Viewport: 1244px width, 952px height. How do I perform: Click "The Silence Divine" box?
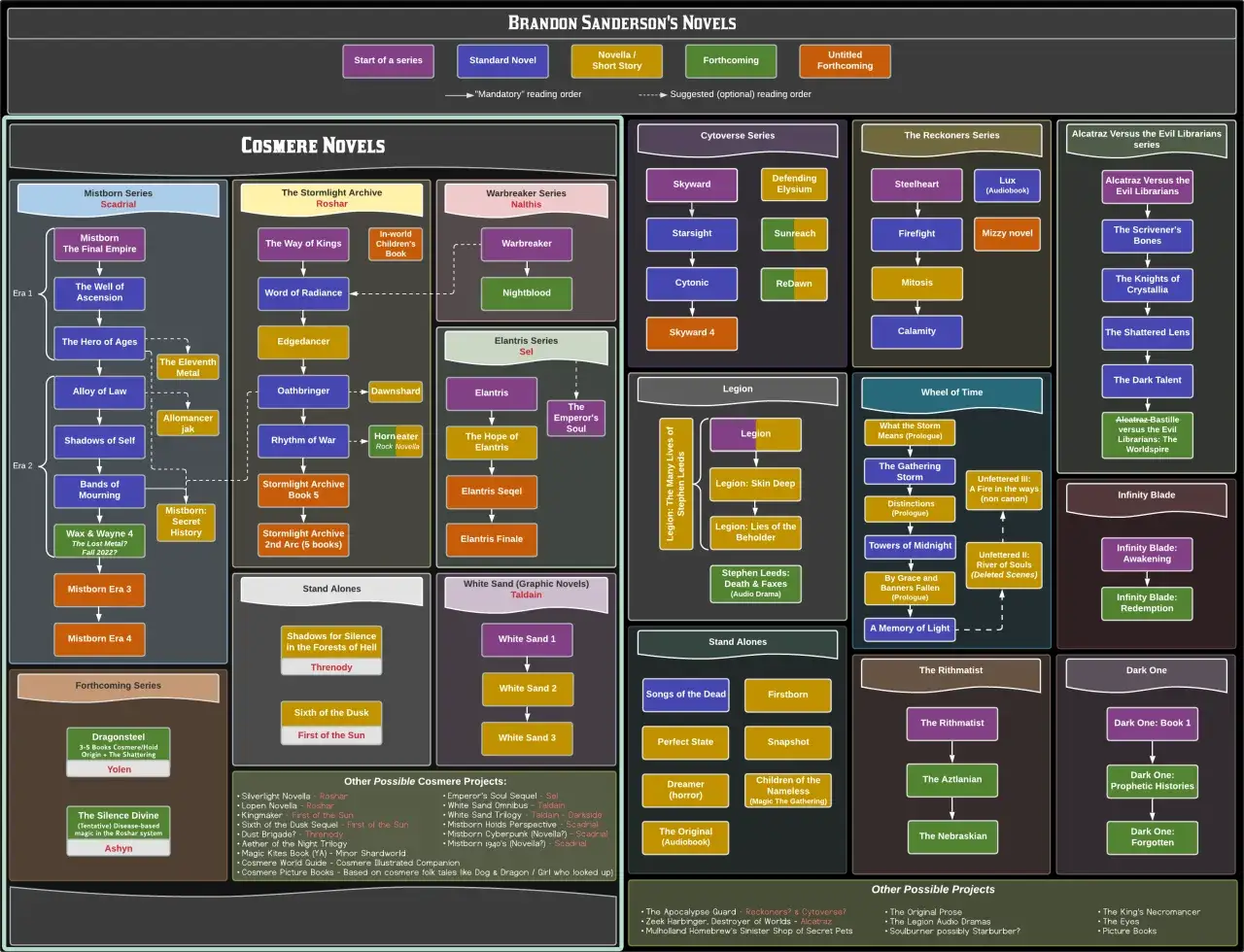[119, 831]
